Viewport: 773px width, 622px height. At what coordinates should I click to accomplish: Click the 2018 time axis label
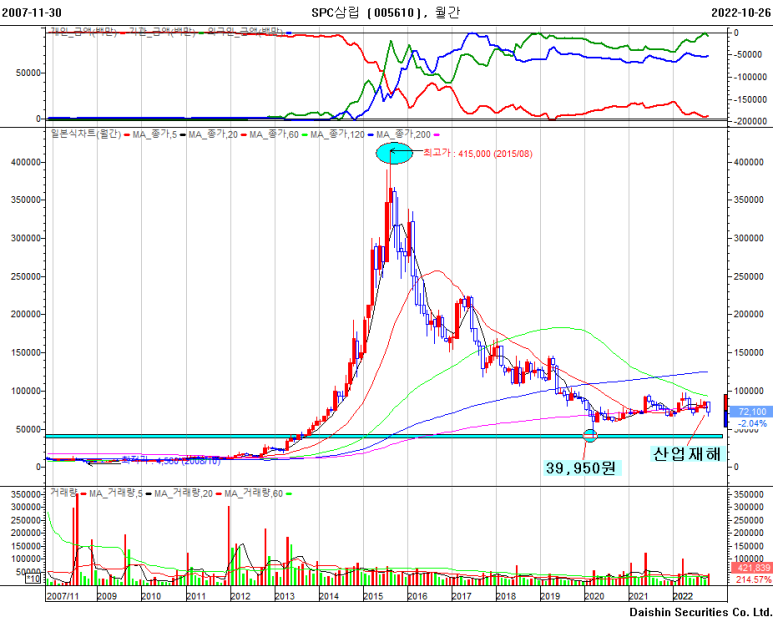coord(506,596)
